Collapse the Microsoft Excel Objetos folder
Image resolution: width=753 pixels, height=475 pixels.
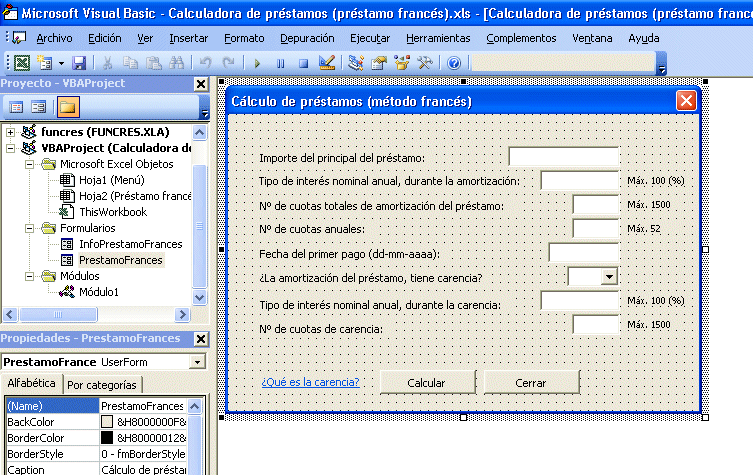[x=30, y=164]
